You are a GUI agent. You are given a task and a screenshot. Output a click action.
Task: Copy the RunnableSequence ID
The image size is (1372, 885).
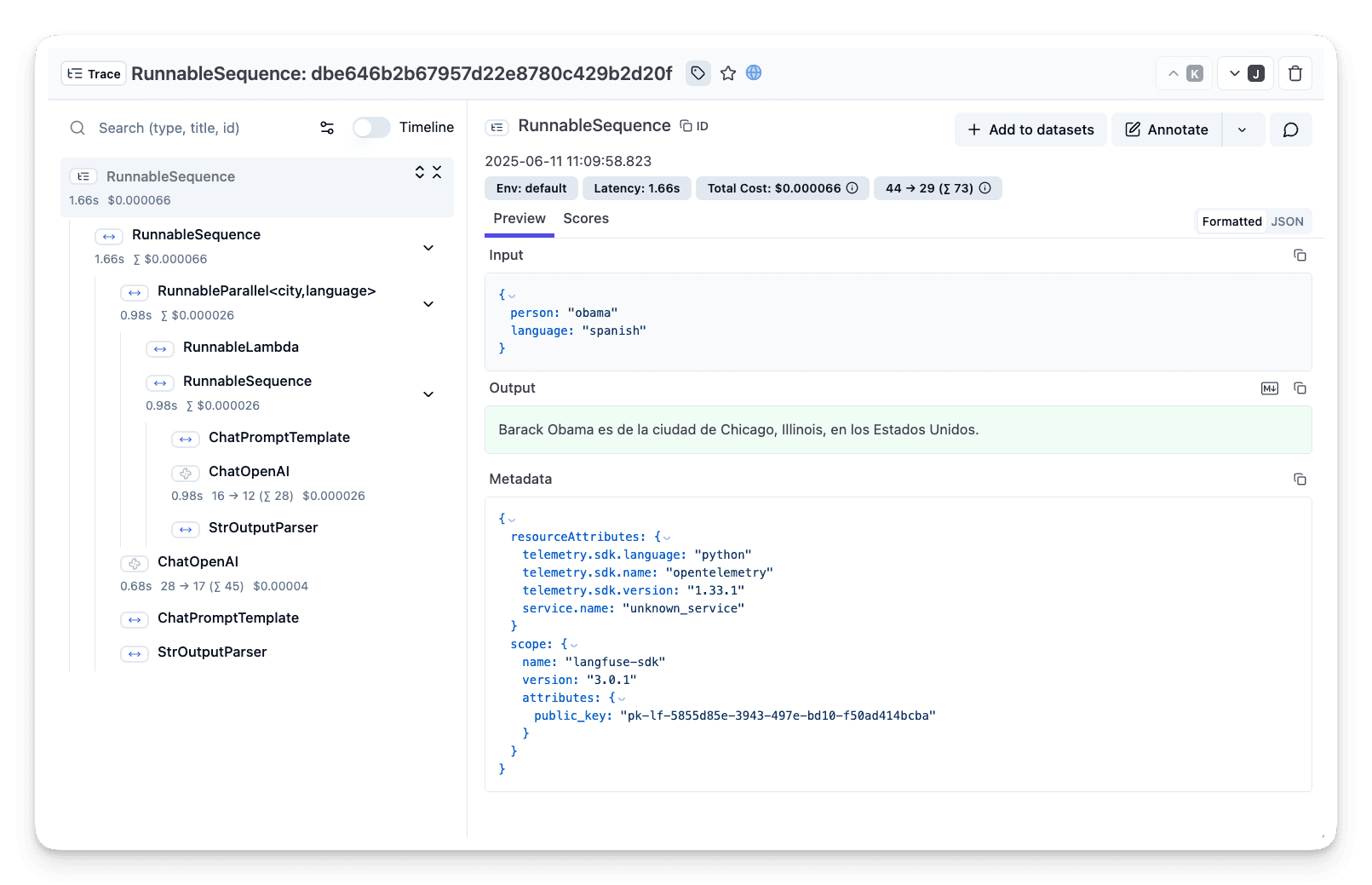694,126
